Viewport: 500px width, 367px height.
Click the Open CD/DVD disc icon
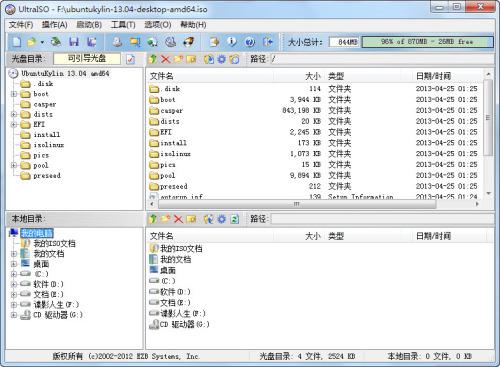tap(56, 42)
